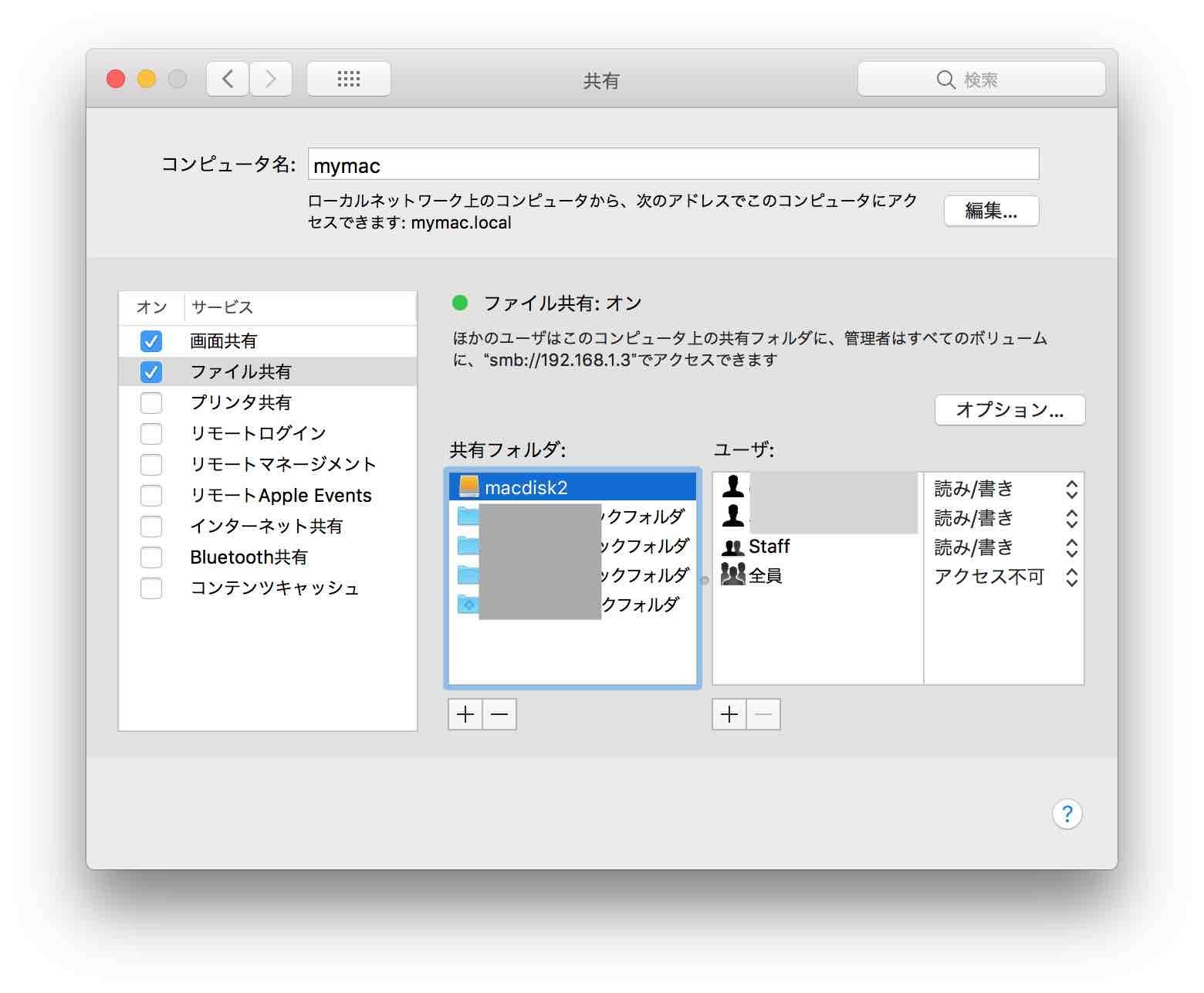This screenshot has height=993, width=1204.
Task: Select リモートApple Events service row
Action: point(268,495)
